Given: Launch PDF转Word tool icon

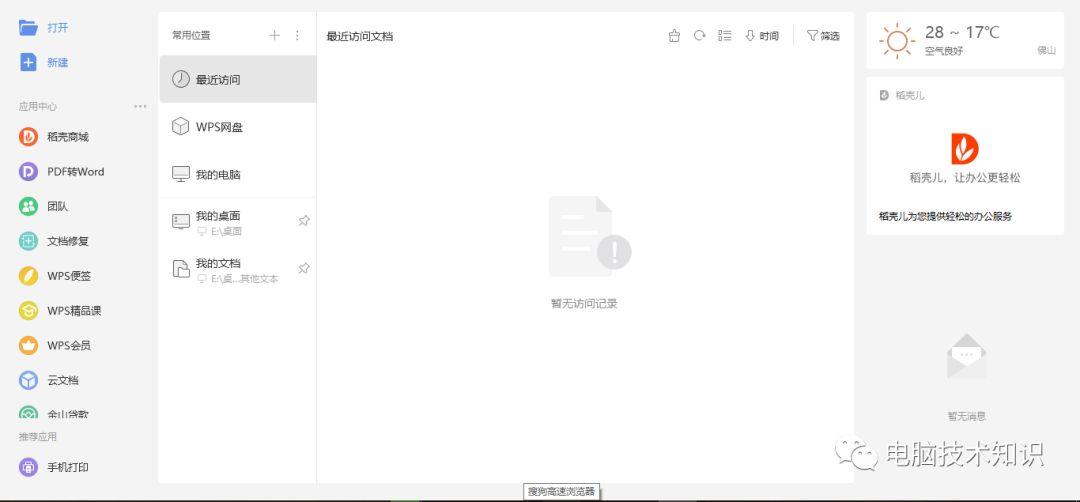Looking at the screenshot, I should [x=28, y=171].
